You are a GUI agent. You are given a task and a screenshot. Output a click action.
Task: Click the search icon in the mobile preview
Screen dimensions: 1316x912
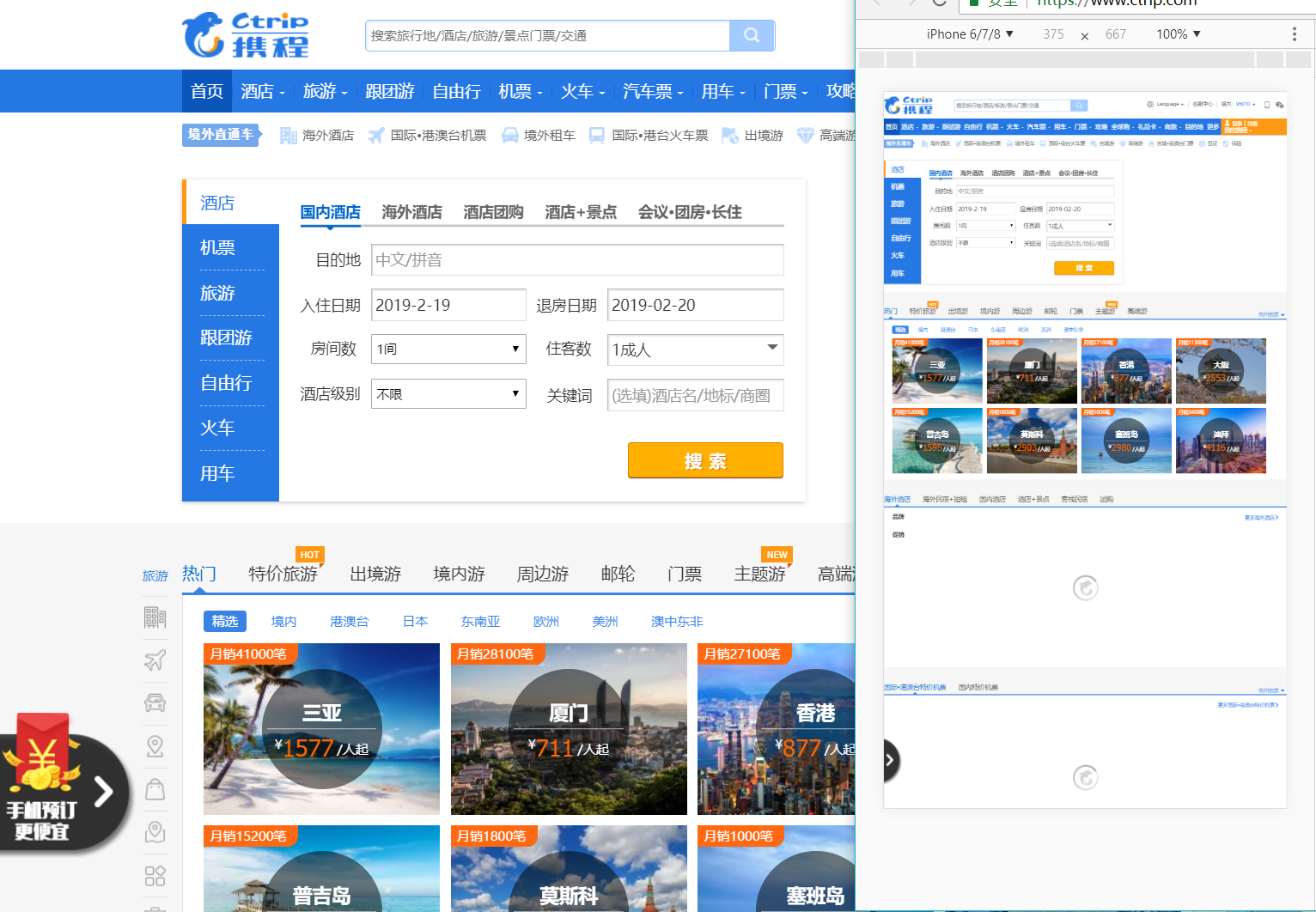pos(1079,106)
